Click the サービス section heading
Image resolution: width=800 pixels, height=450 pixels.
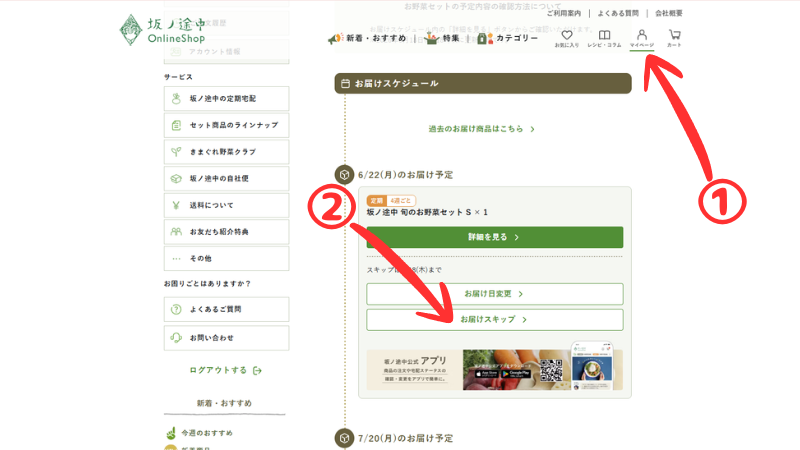[178, 77]
